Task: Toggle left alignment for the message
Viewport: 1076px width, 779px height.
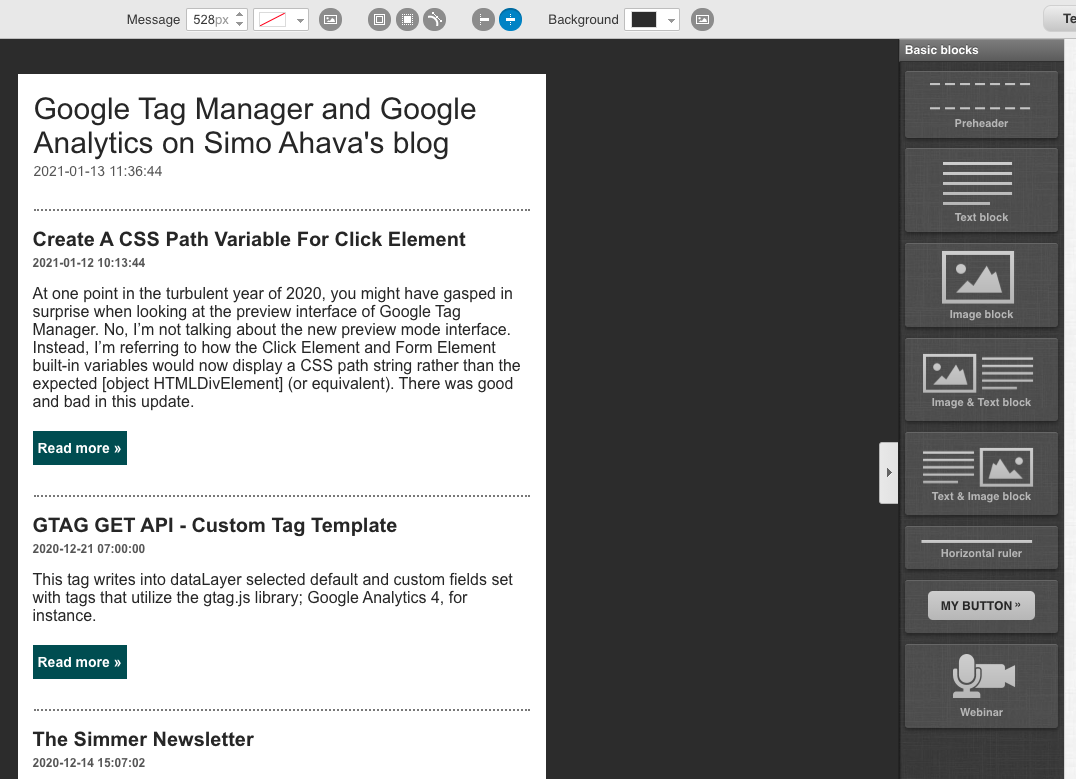Action: click(x=483, y=19)
